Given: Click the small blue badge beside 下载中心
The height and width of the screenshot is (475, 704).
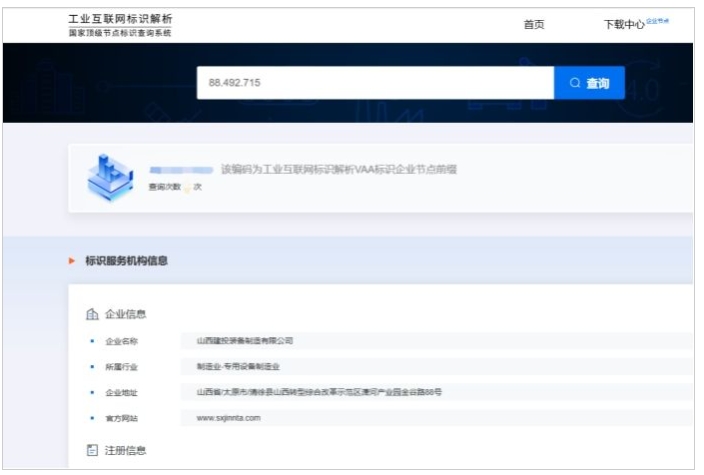Looking at the screenshot, I should pyautogui.click(x=657, y=21).
